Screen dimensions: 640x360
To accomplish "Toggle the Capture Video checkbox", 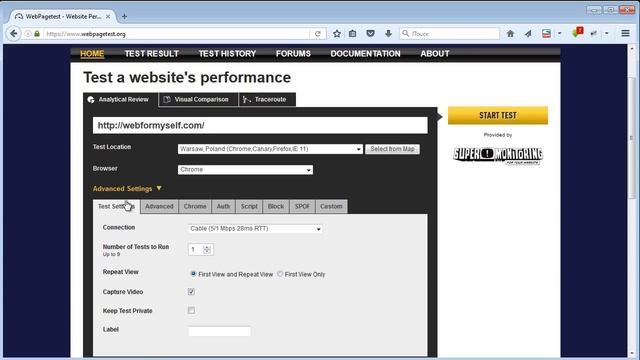I will coord(191,291).
